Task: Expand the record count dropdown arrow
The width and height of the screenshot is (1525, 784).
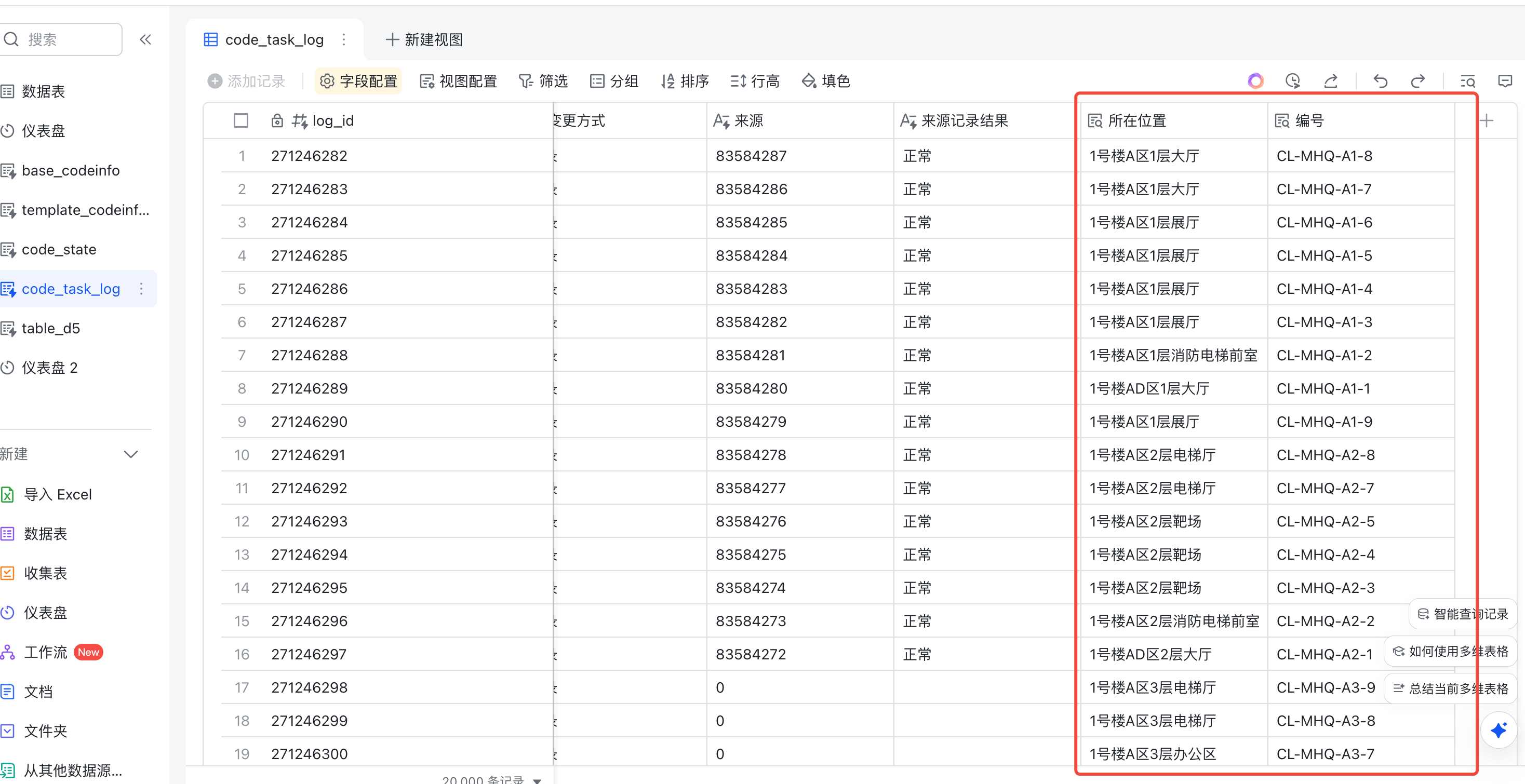Action: (537, 780)
